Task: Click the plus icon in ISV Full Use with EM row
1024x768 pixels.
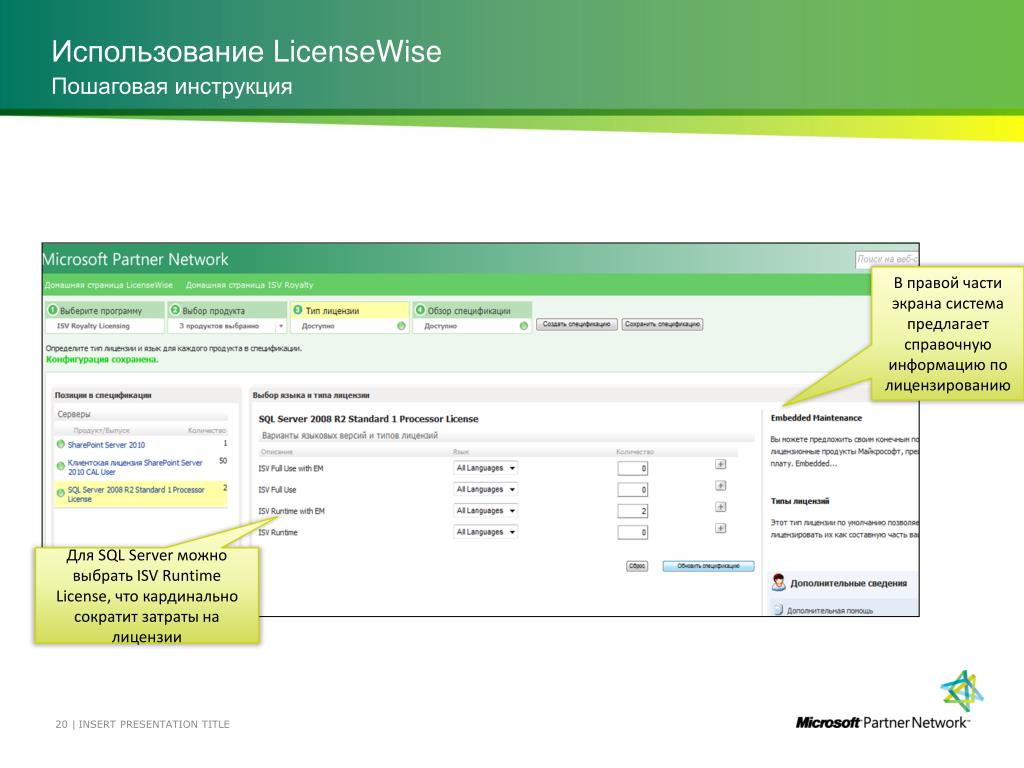Action: point(720,464)
